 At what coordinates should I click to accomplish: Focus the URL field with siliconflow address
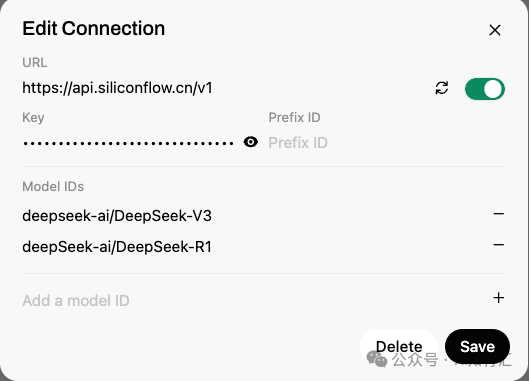(225, 88)
